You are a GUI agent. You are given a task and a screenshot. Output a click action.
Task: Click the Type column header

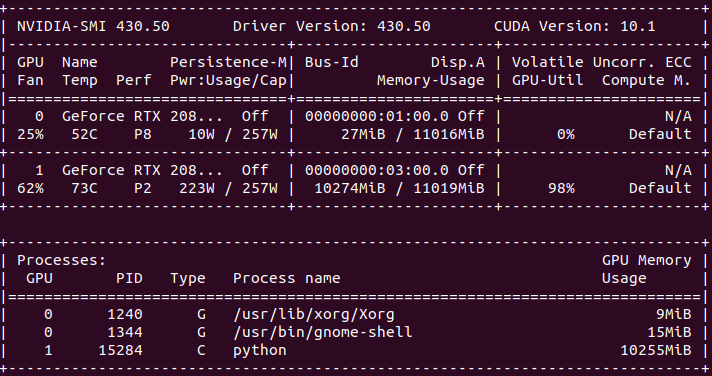coord(188,278)
